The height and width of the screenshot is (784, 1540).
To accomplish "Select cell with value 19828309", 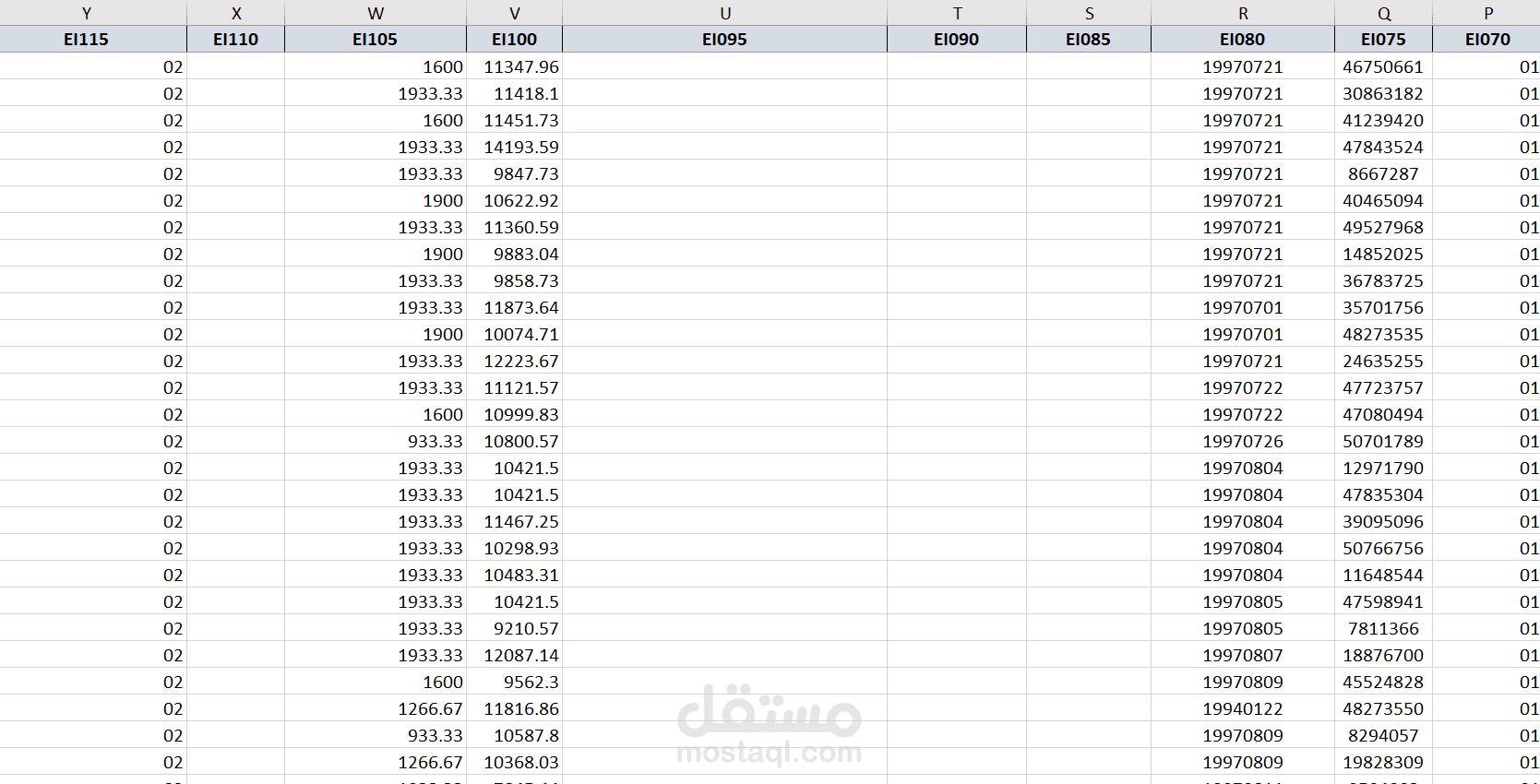I will [1384, 762].
